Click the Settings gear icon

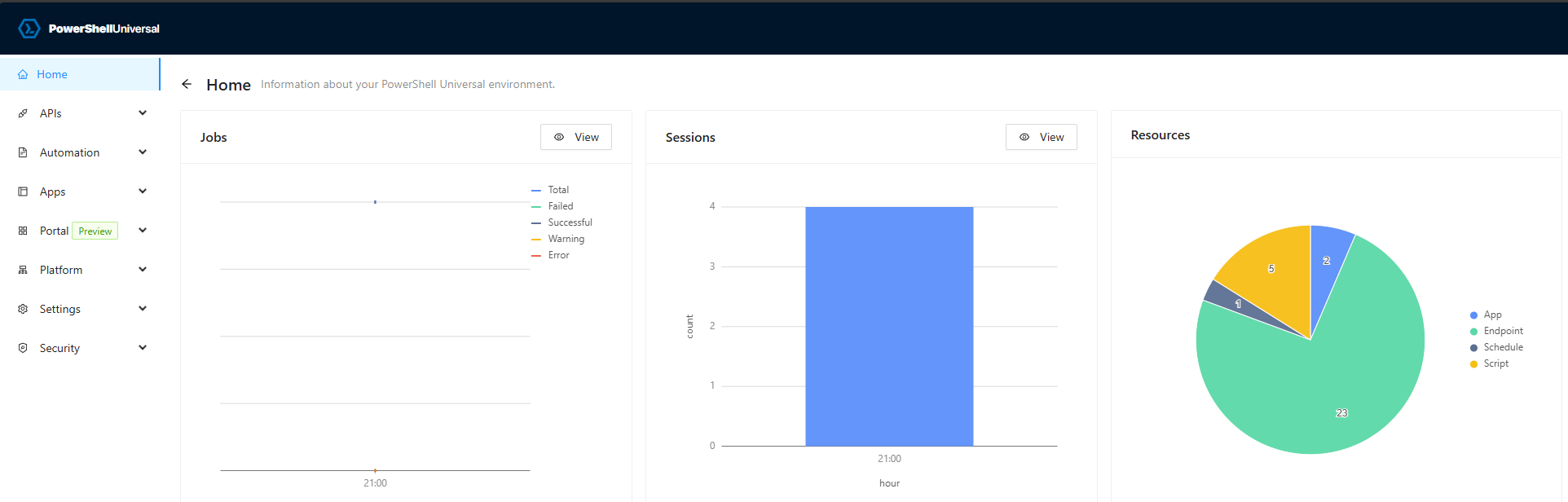coord(23,309)
